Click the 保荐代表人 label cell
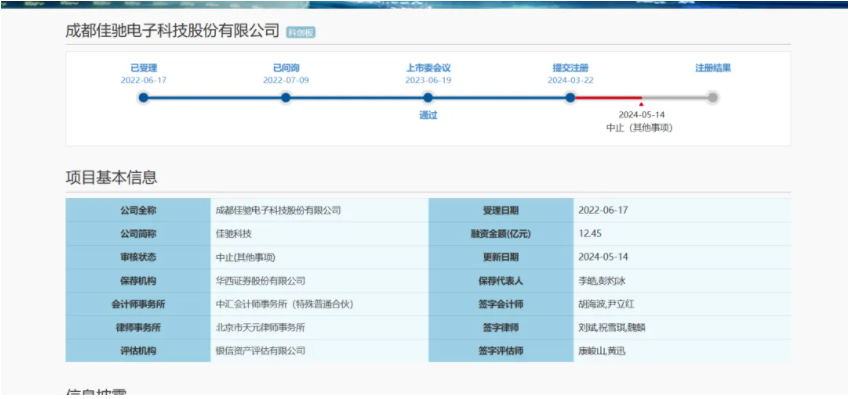852x399 pixels. 501,281
